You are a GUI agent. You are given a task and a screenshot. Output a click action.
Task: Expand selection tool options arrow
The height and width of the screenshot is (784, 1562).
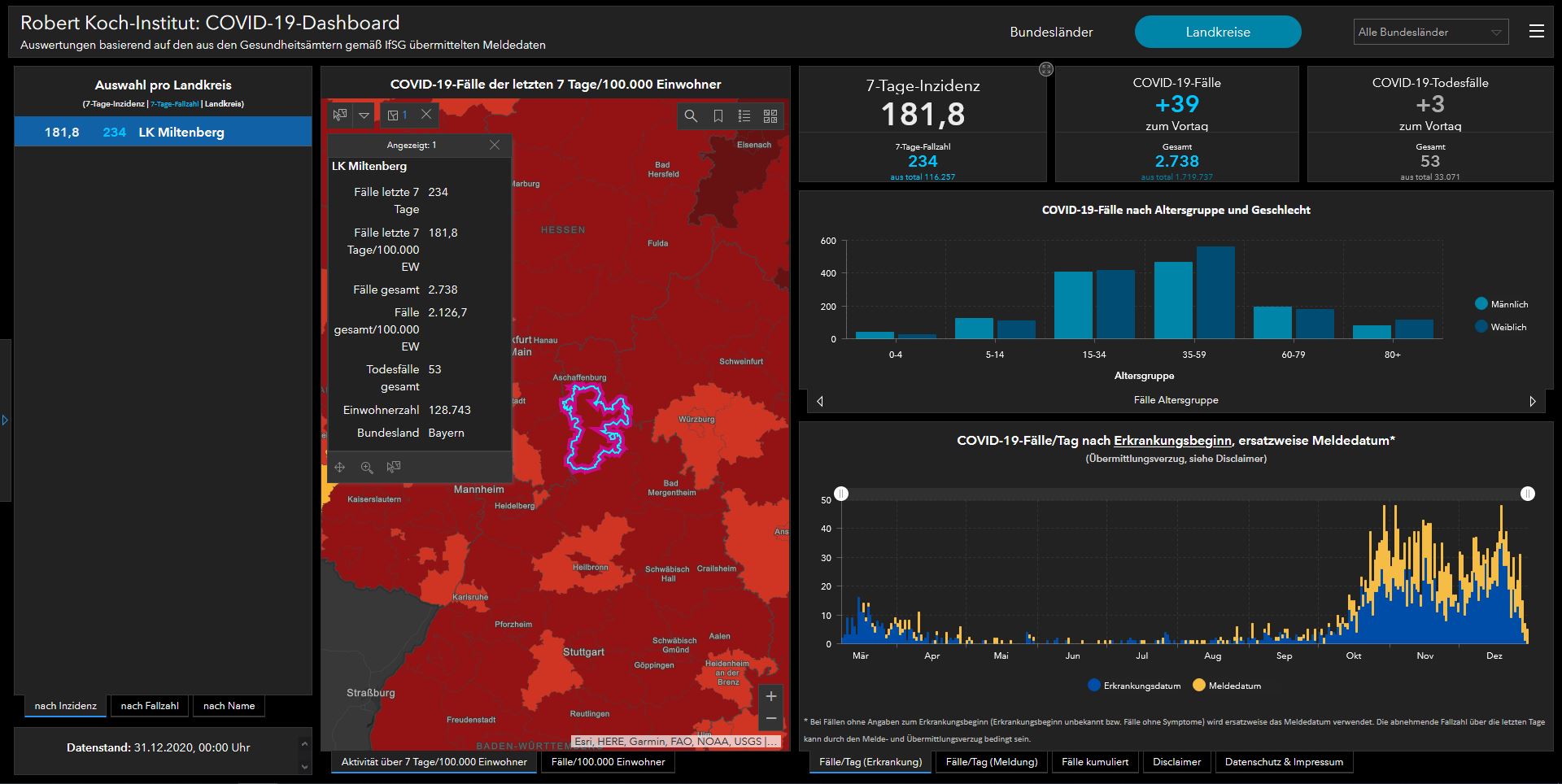[x=364, y=115]
